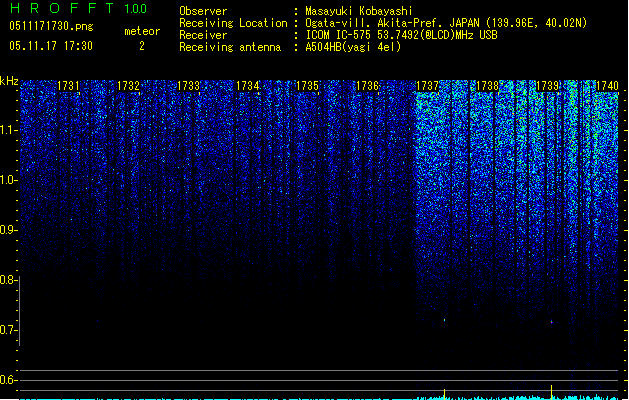Click the Receiver label
629x400 pixels.
[x=203, y=35]
